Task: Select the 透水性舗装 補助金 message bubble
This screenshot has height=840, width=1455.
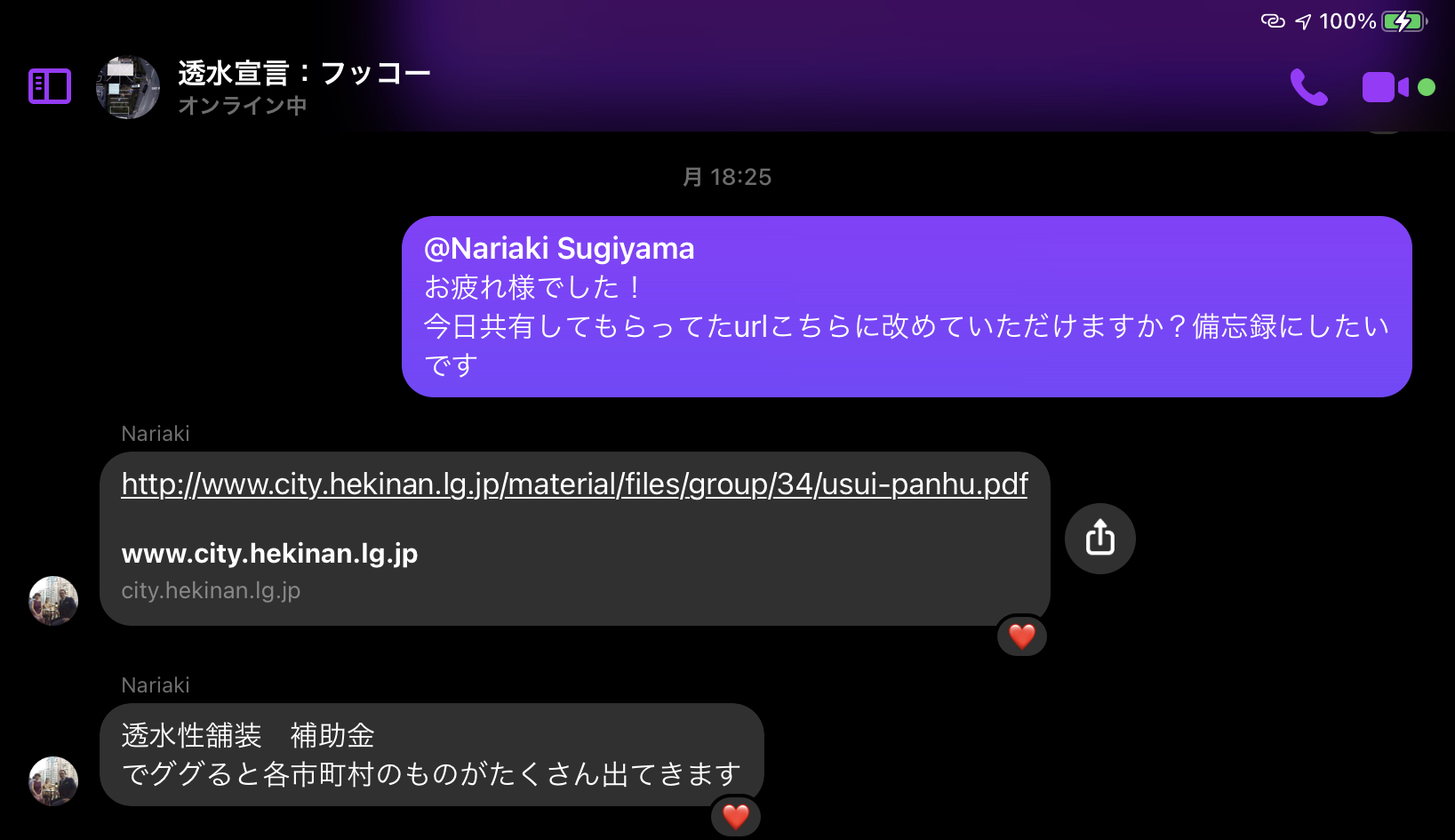Action: tap(432, 755)
